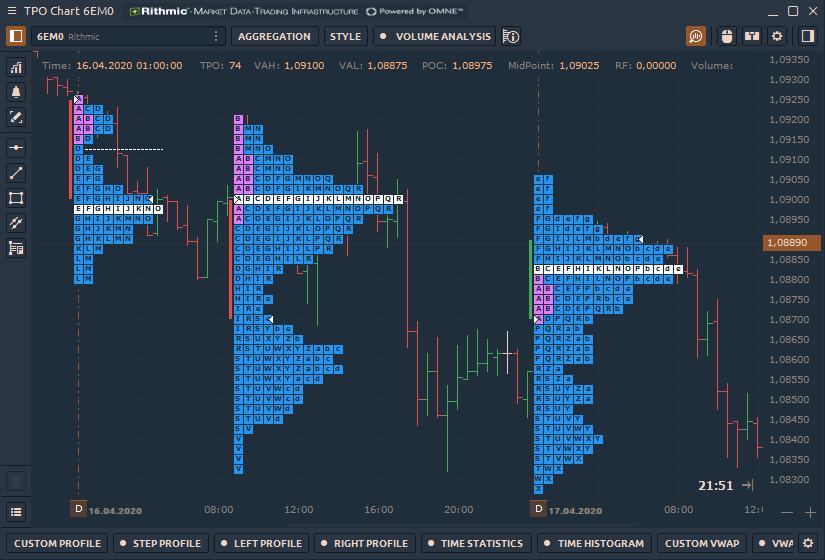Screen dimensions: 825x560
Task: Click the D marker for 17.04.2020
Action: [x=538, y=509]
